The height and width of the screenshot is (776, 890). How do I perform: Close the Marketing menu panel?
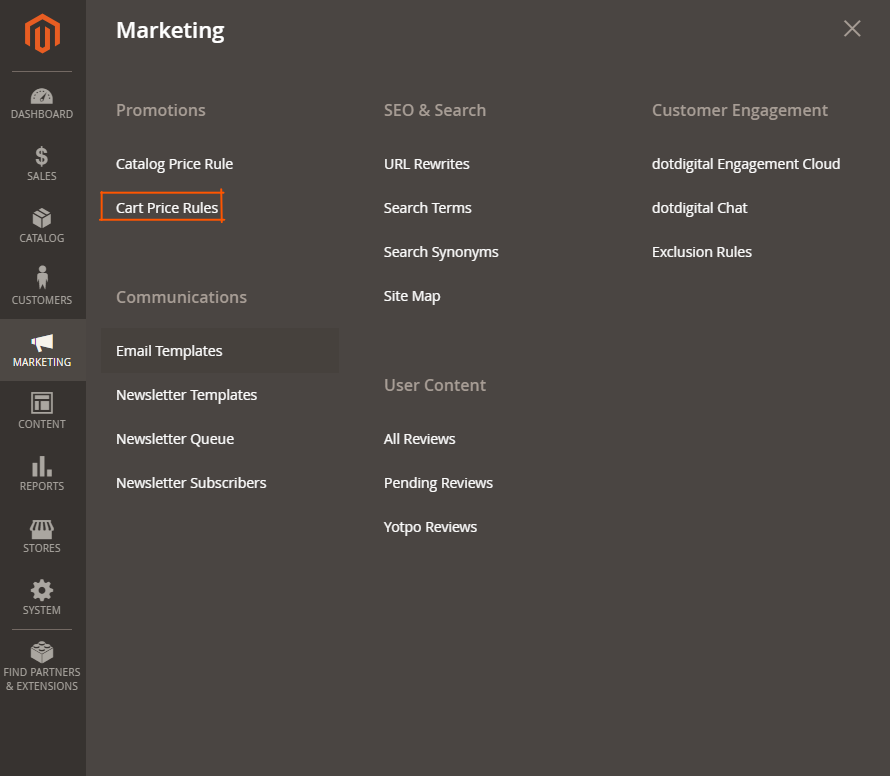[x=852, y=29]
